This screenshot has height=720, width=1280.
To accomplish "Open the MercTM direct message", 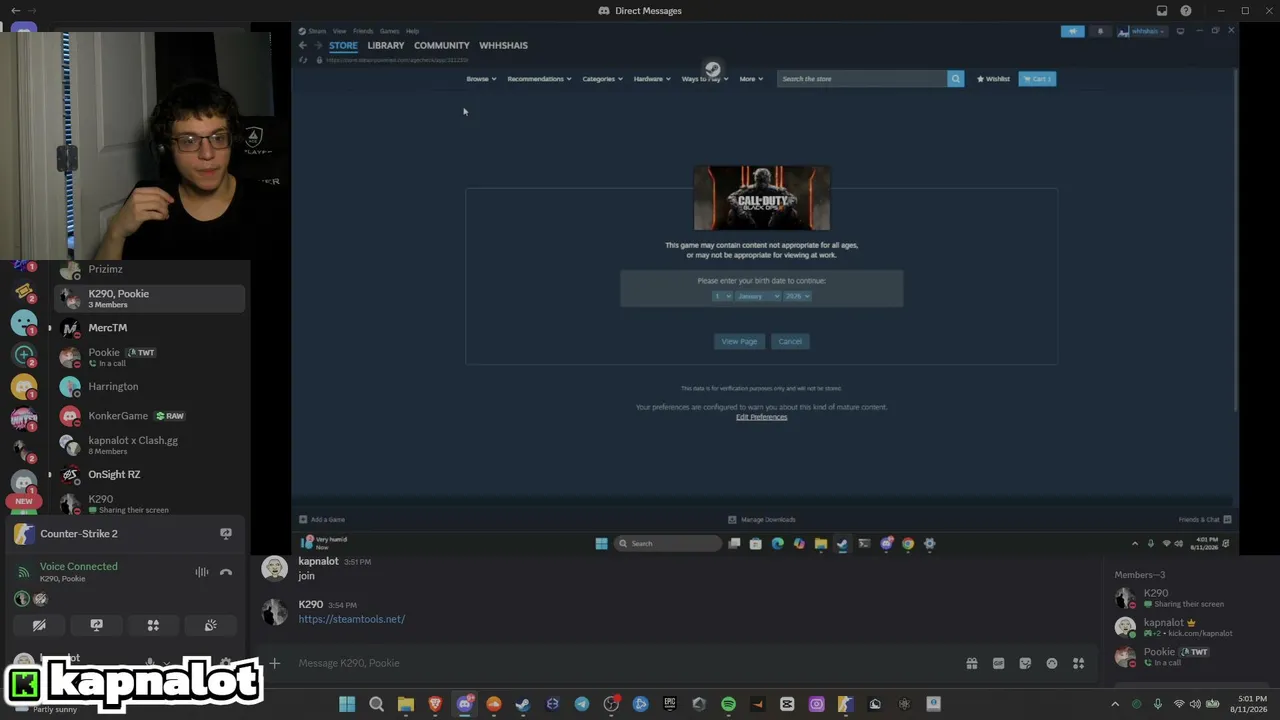I will [x=149, y=328].
